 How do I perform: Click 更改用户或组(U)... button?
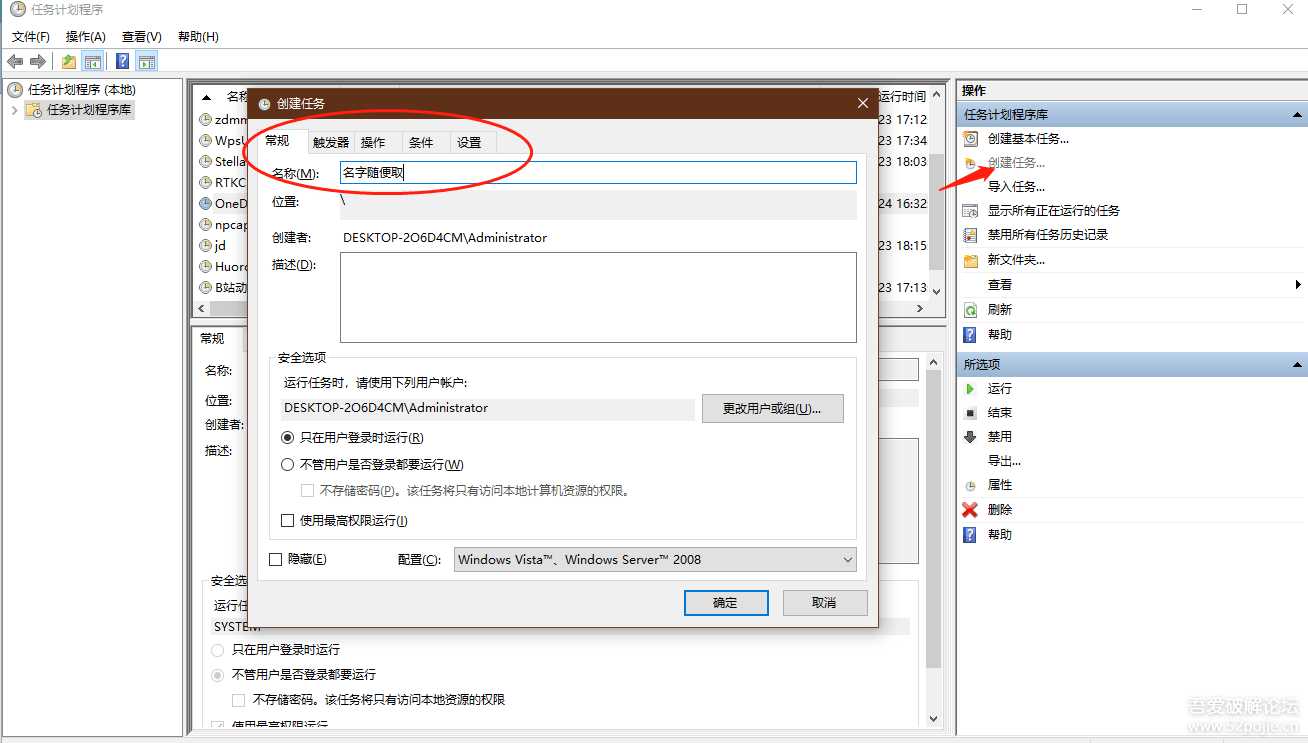772,409
